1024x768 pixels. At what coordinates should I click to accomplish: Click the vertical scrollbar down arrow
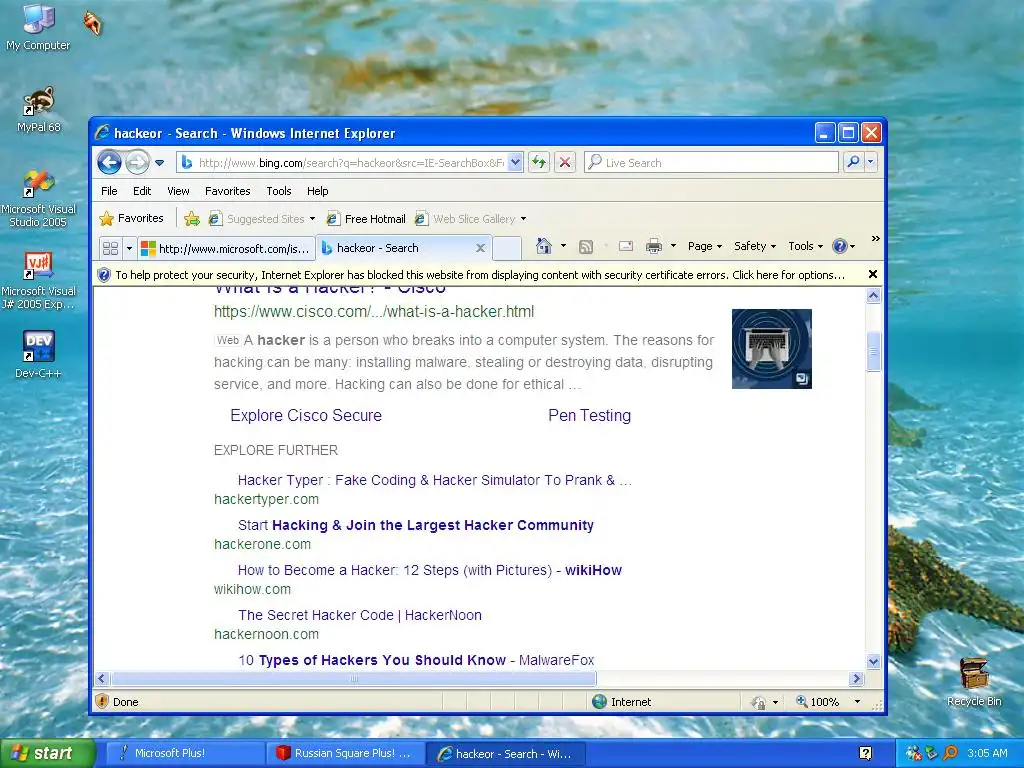click(x=873, y=662)
